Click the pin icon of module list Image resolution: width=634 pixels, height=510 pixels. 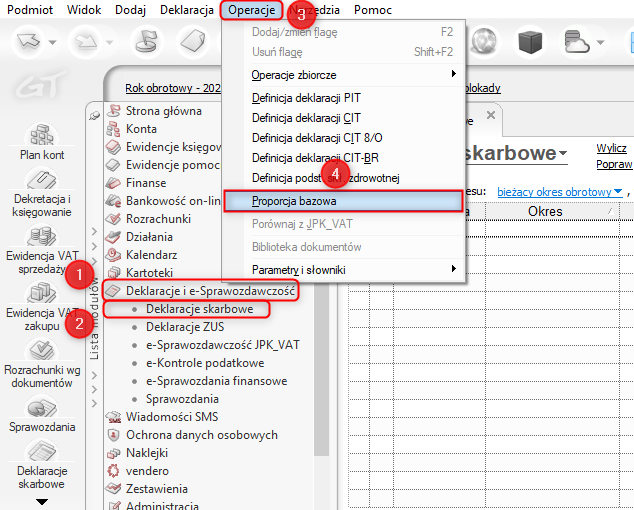pyautogui.click(x=94, y=116)
